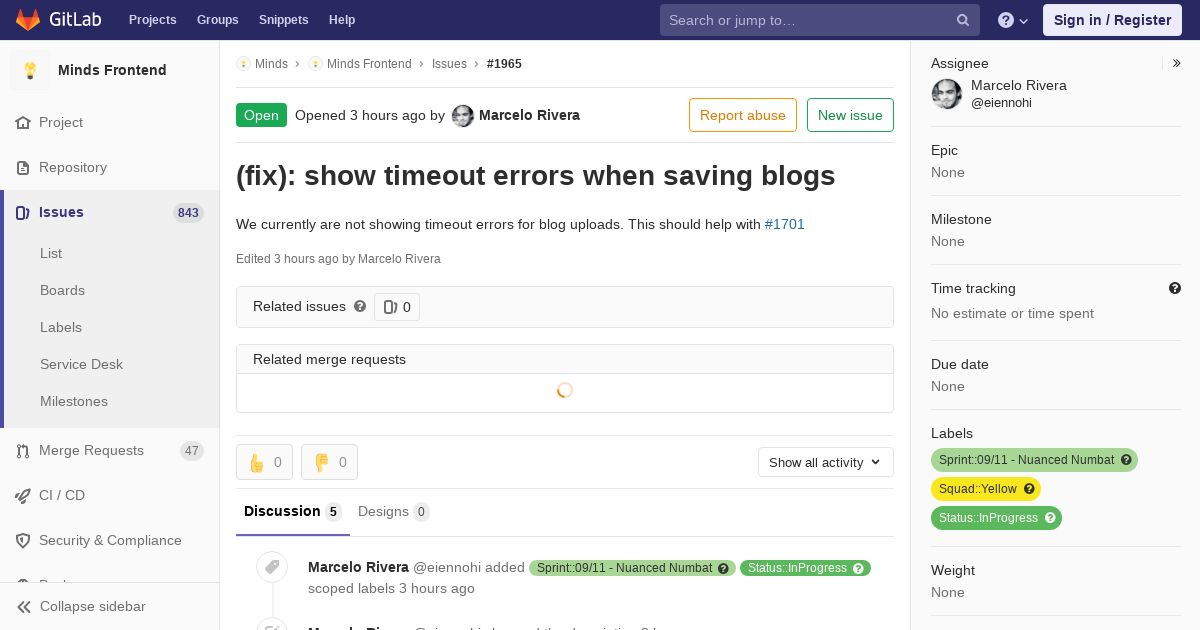
Task: Click #1965 in breadcrumb
Action: coord(504,64)
